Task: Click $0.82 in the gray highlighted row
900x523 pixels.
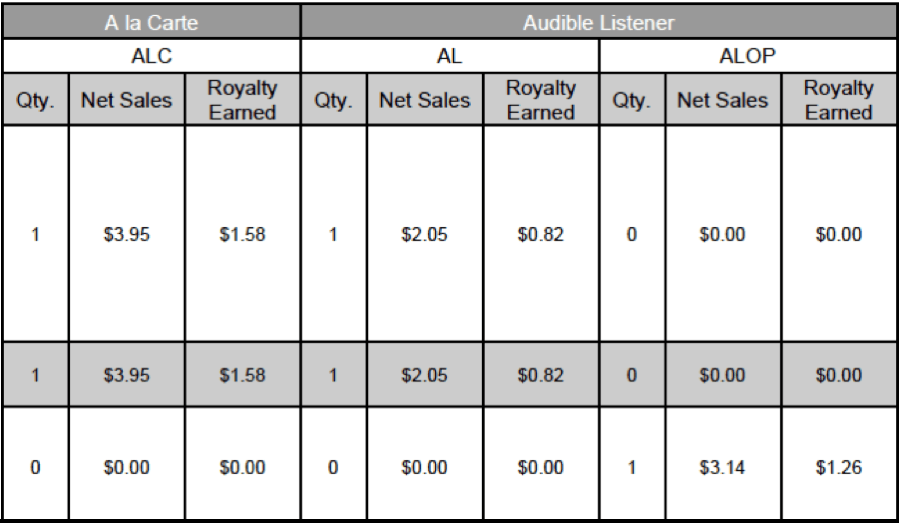Action: [540, 375]
